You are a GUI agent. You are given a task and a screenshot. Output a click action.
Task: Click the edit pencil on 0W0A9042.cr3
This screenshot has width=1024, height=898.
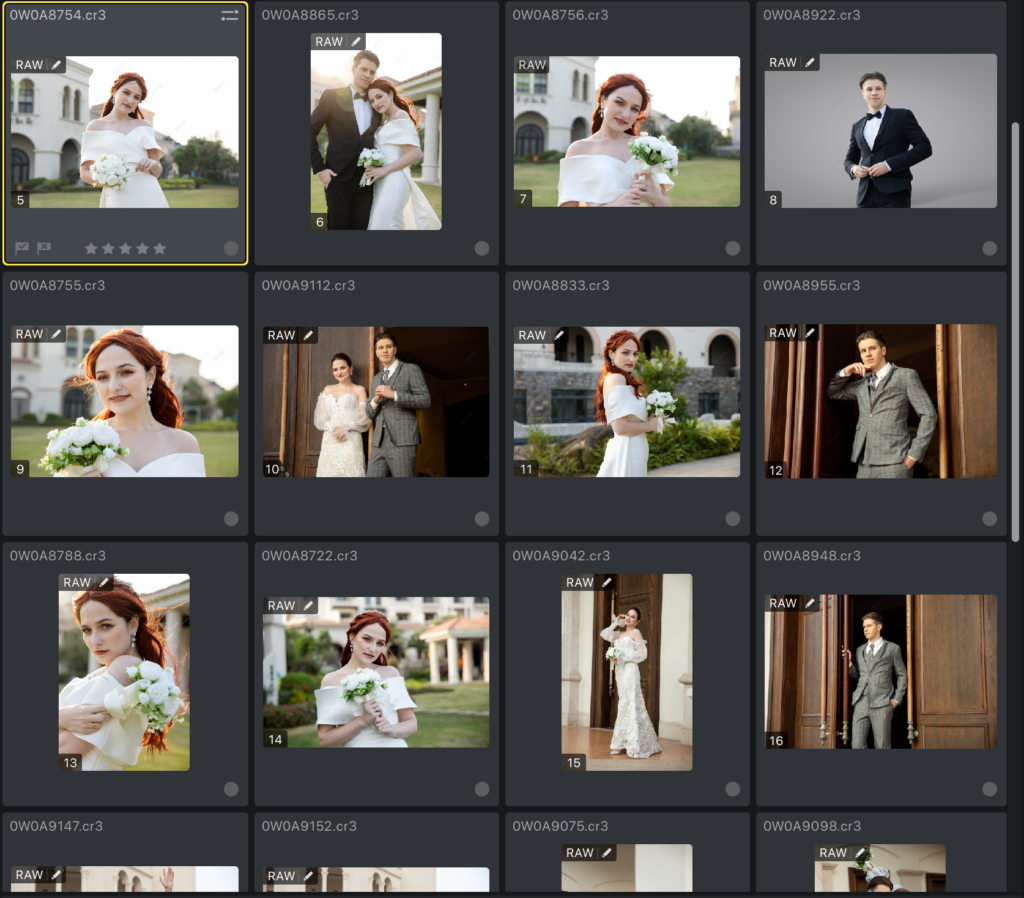coord(606,582)
